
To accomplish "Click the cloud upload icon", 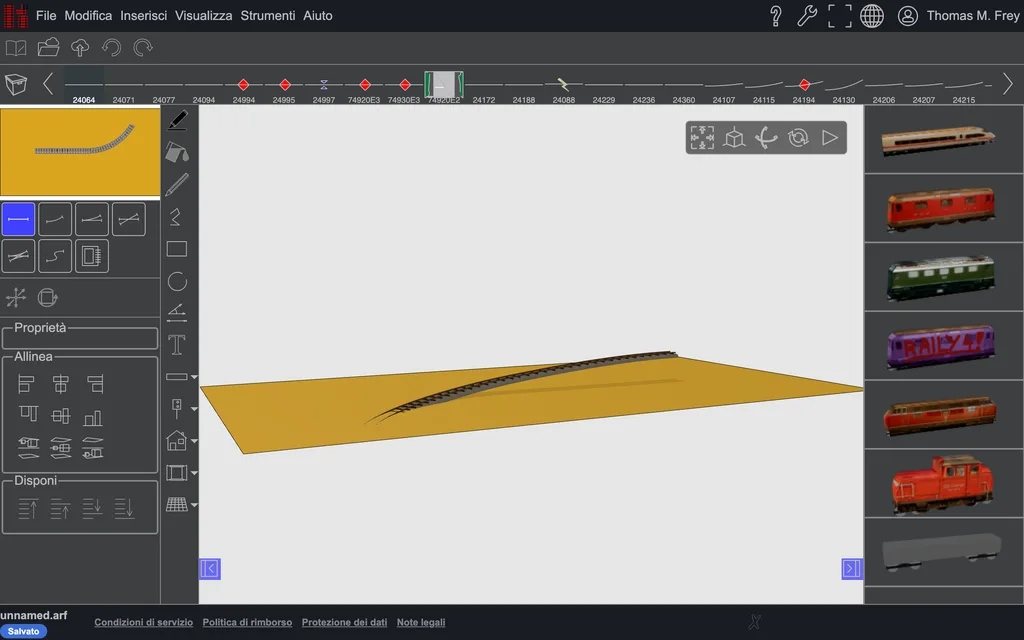I will coord(80,48).
